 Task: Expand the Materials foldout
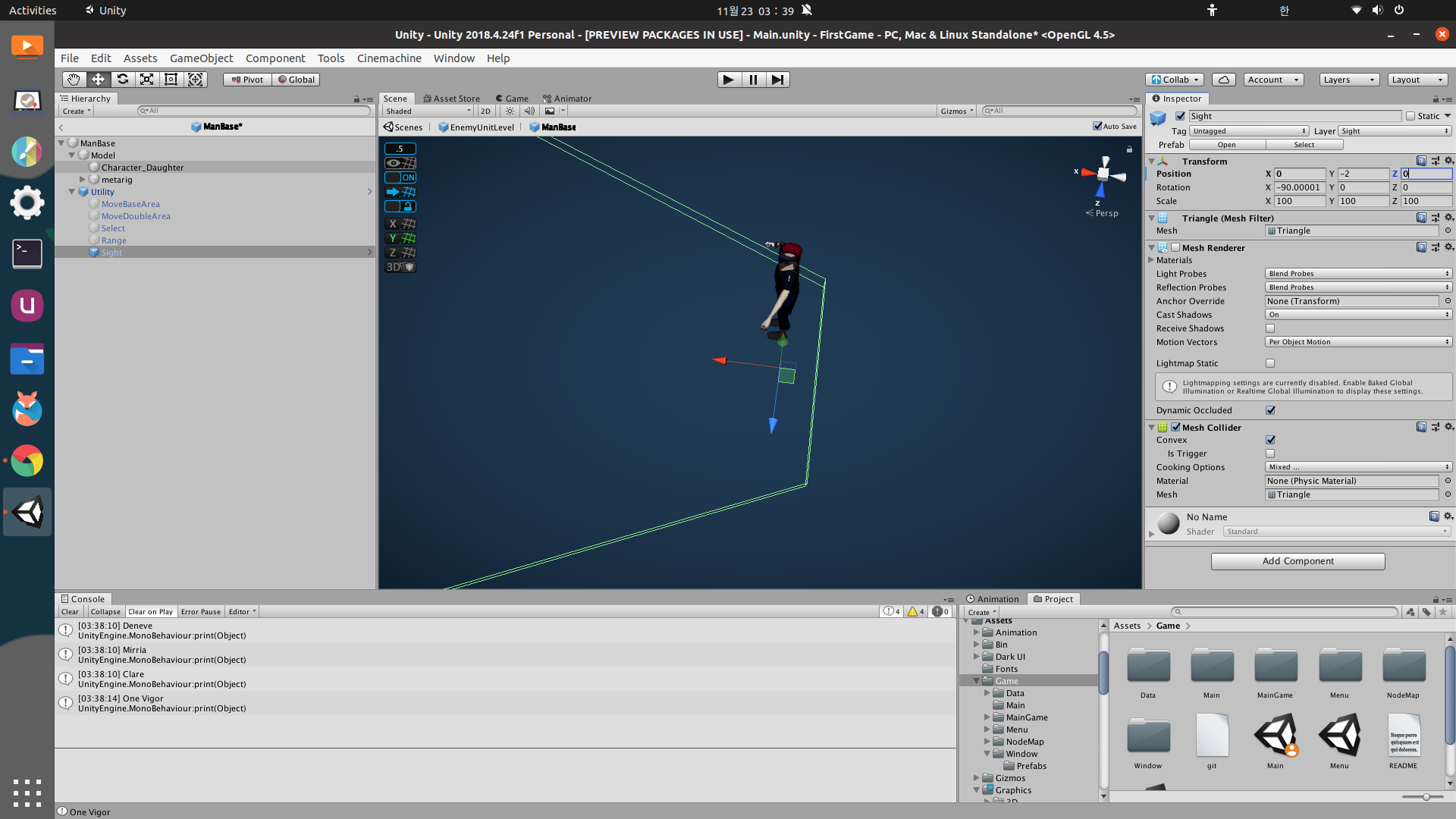tap(1151, 260)
